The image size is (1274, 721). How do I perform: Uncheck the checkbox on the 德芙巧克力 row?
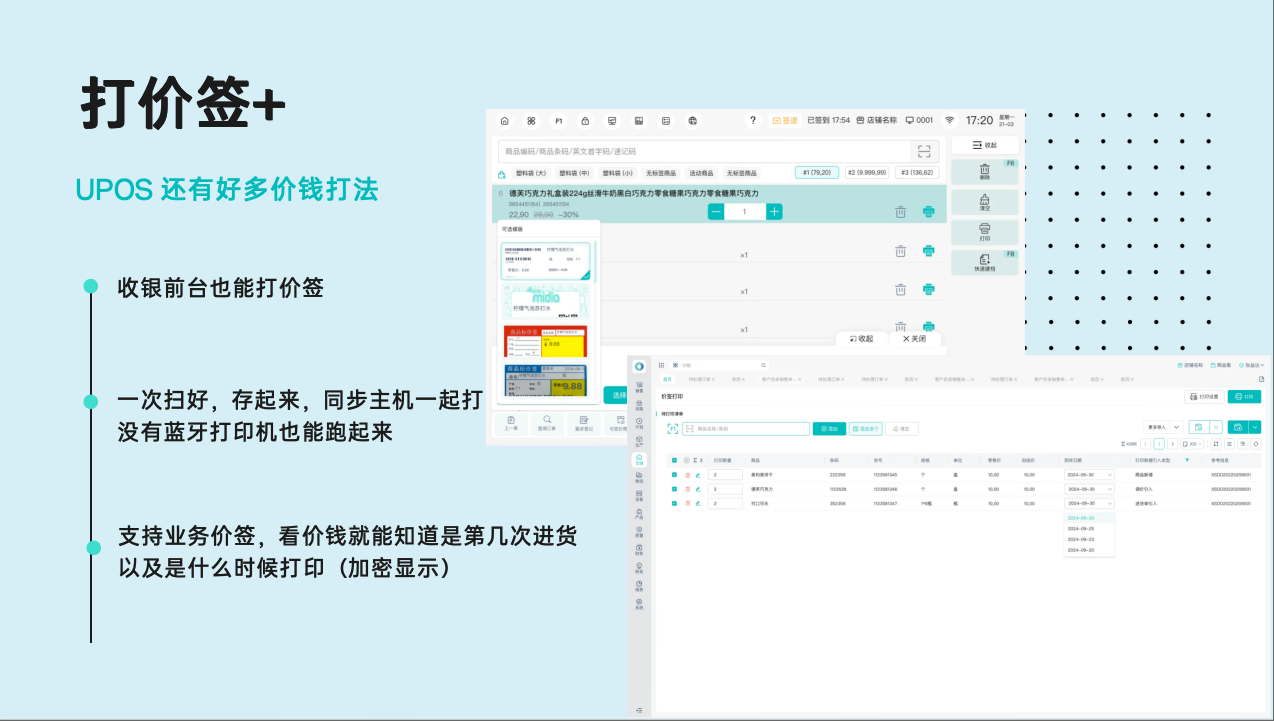(674, 489)
